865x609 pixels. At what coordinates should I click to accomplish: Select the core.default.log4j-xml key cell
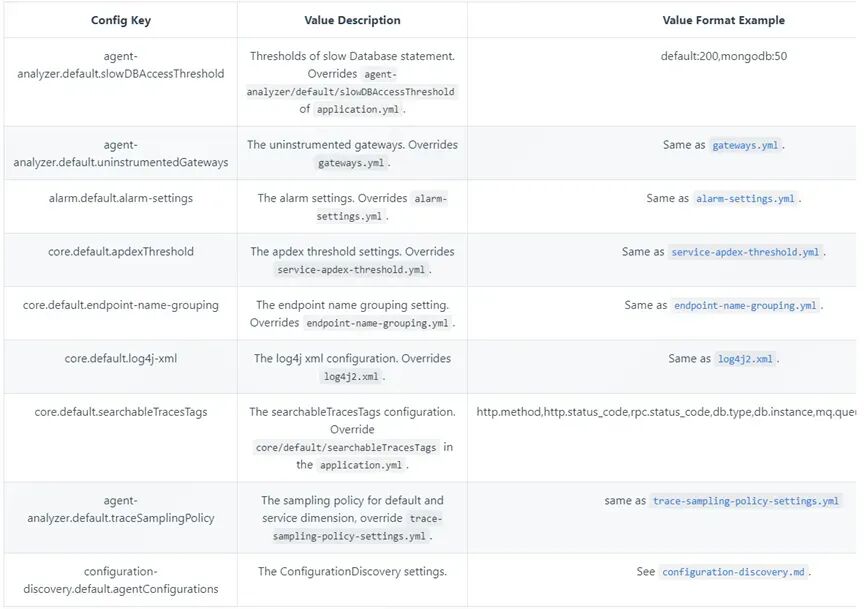click(121, 358)
